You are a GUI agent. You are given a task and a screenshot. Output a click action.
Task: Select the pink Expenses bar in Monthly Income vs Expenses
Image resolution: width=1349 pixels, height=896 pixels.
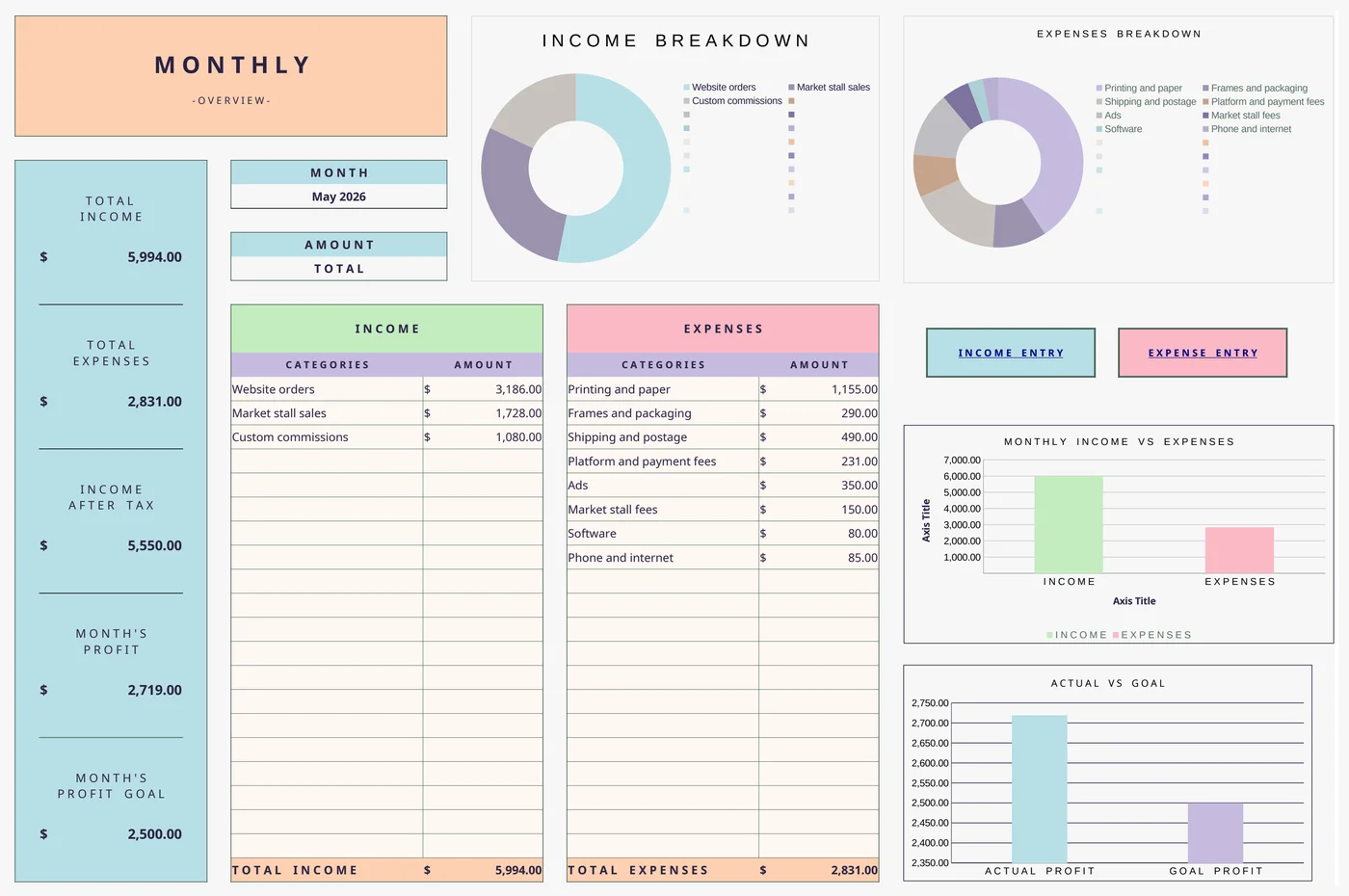click(x=1239, y=550)
